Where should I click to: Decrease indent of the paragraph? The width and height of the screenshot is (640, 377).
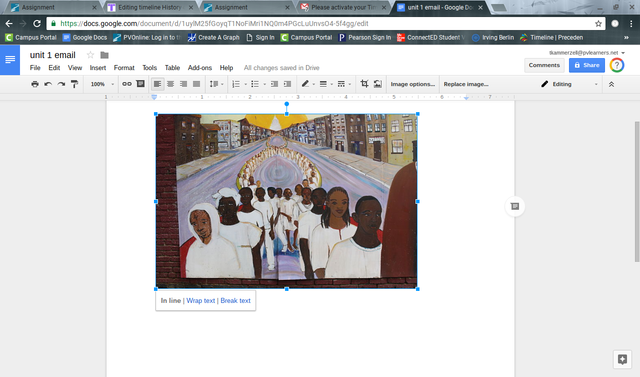[274, 84]
